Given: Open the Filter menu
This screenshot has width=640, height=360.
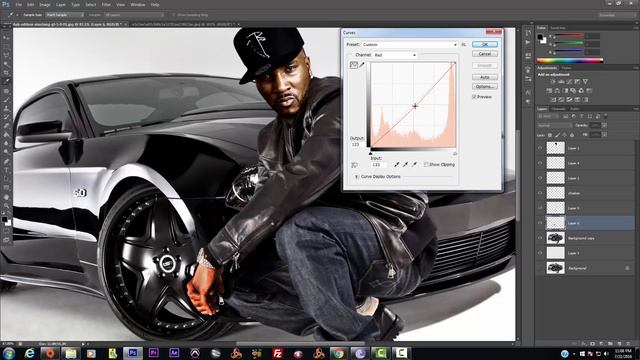Looking at the screenshot, I should [x=106, y=5].
